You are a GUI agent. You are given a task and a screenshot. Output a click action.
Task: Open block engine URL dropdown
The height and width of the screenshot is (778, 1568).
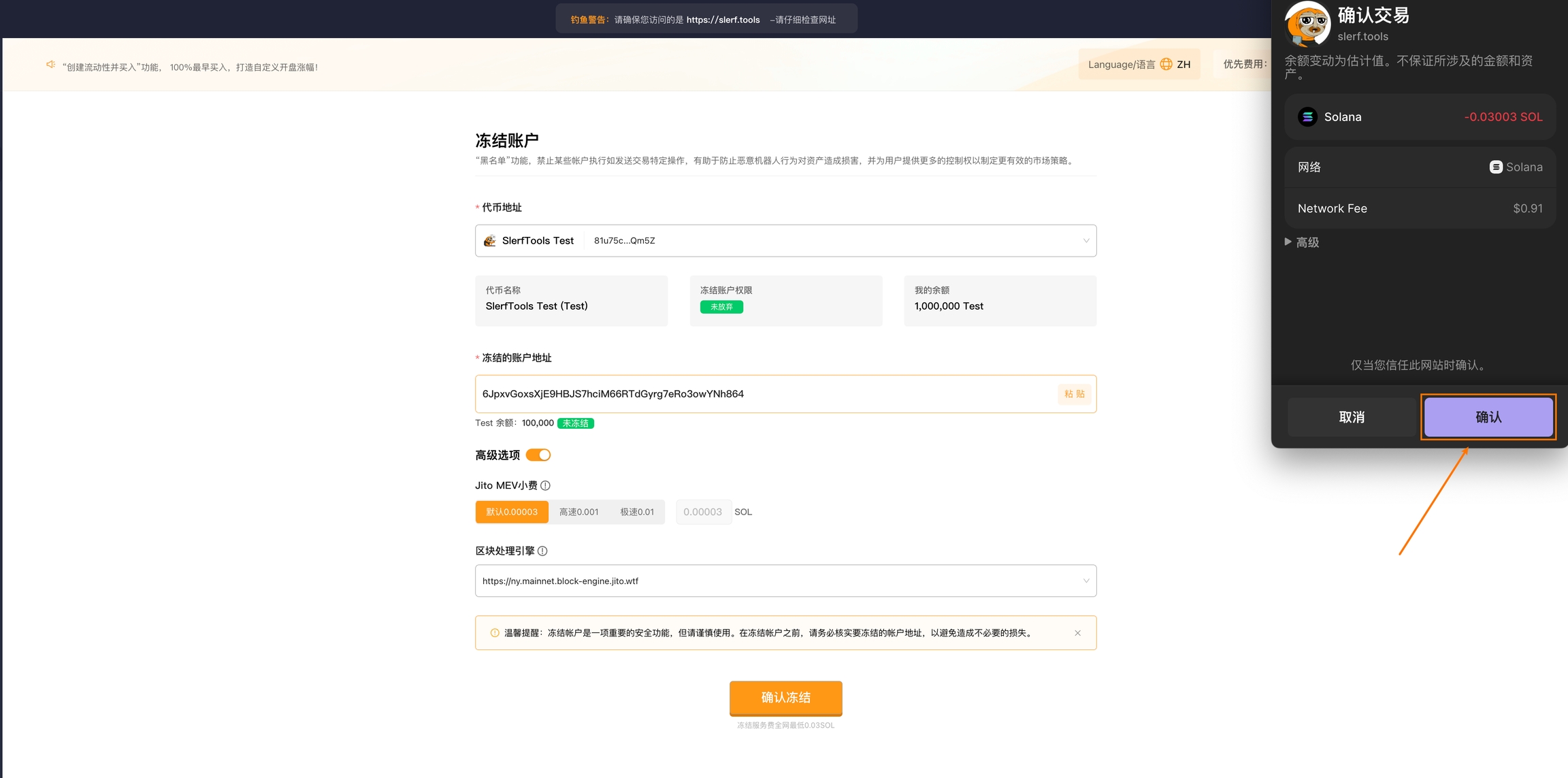[x=1085, y=581]
